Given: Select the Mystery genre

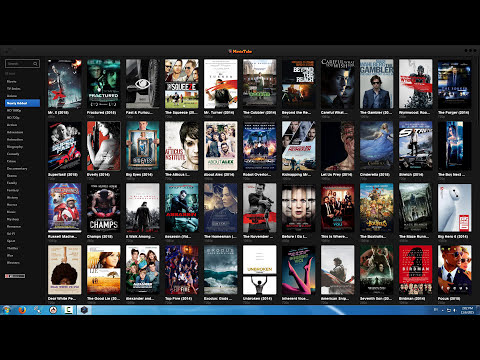Looking at the screenshot, I should click(13, 219).
